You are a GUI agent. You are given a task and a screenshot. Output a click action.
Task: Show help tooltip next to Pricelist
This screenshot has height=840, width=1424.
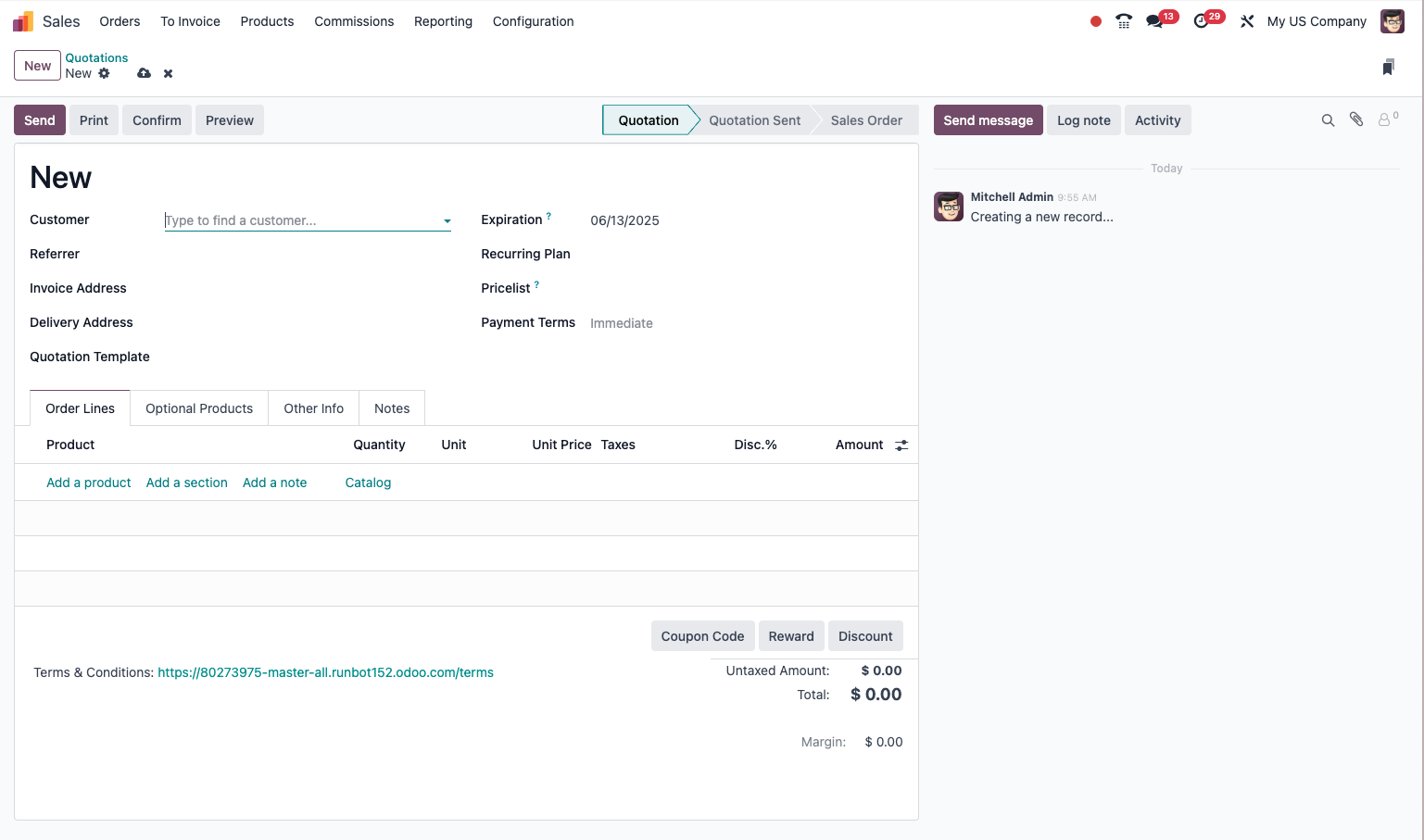pos(536,285)
